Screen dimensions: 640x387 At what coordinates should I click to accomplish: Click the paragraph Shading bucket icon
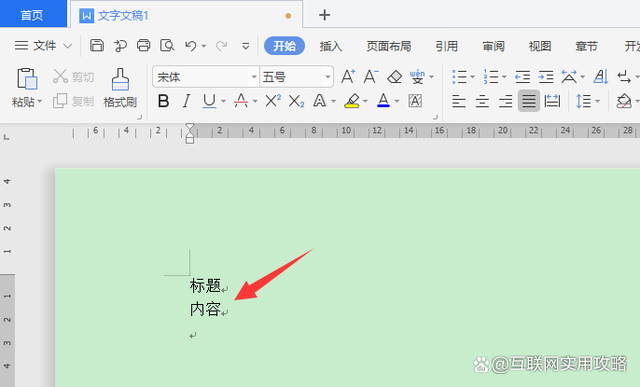point(624,101)
